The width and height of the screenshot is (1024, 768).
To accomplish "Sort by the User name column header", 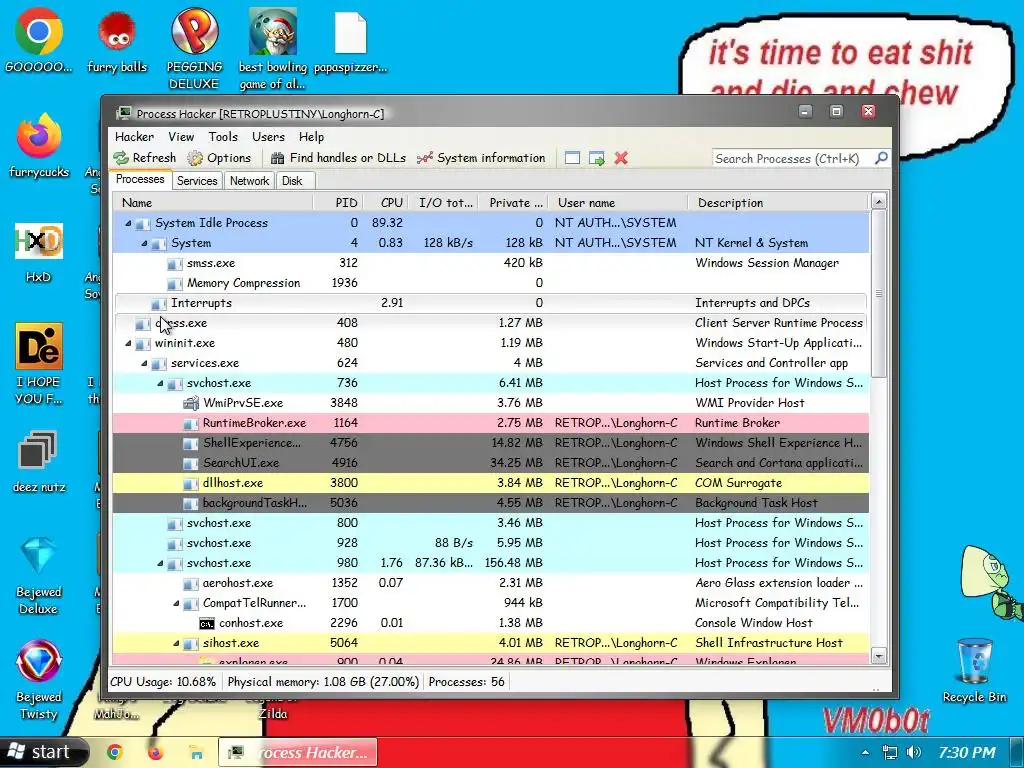I will pos(618,203).
